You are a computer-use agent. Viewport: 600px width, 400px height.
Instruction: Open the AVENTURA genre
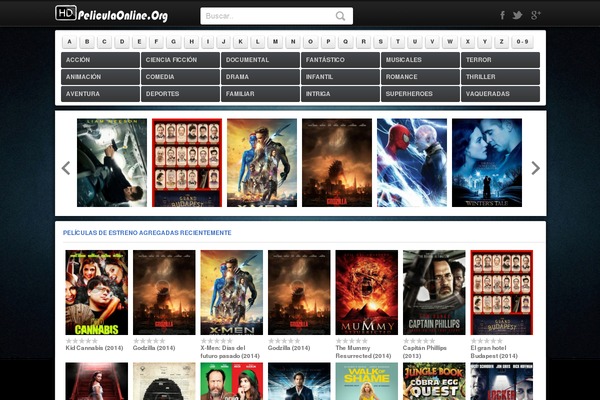(x=100, y=94)
